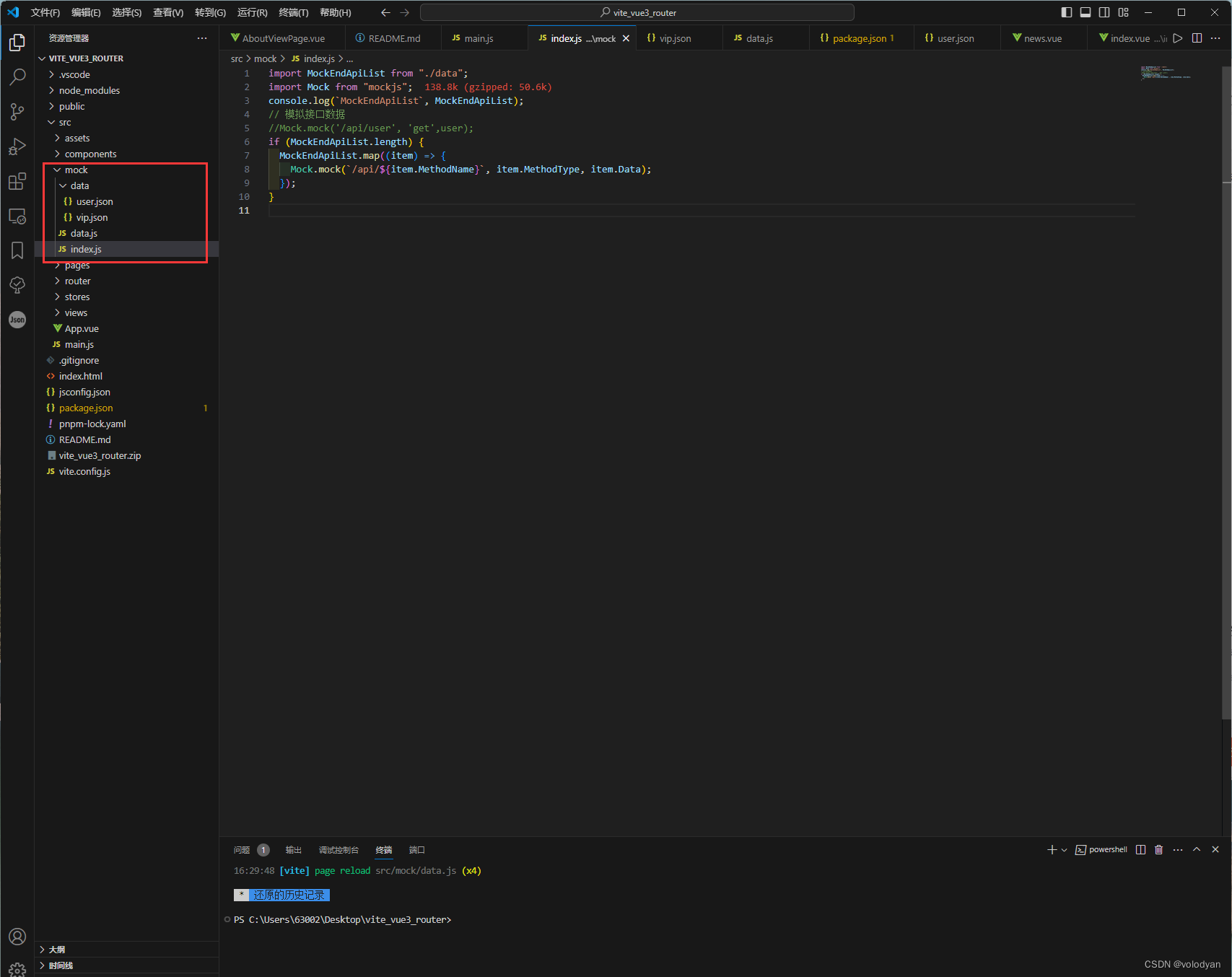
Task: Expand the router folder
Action: coord(77,281)
